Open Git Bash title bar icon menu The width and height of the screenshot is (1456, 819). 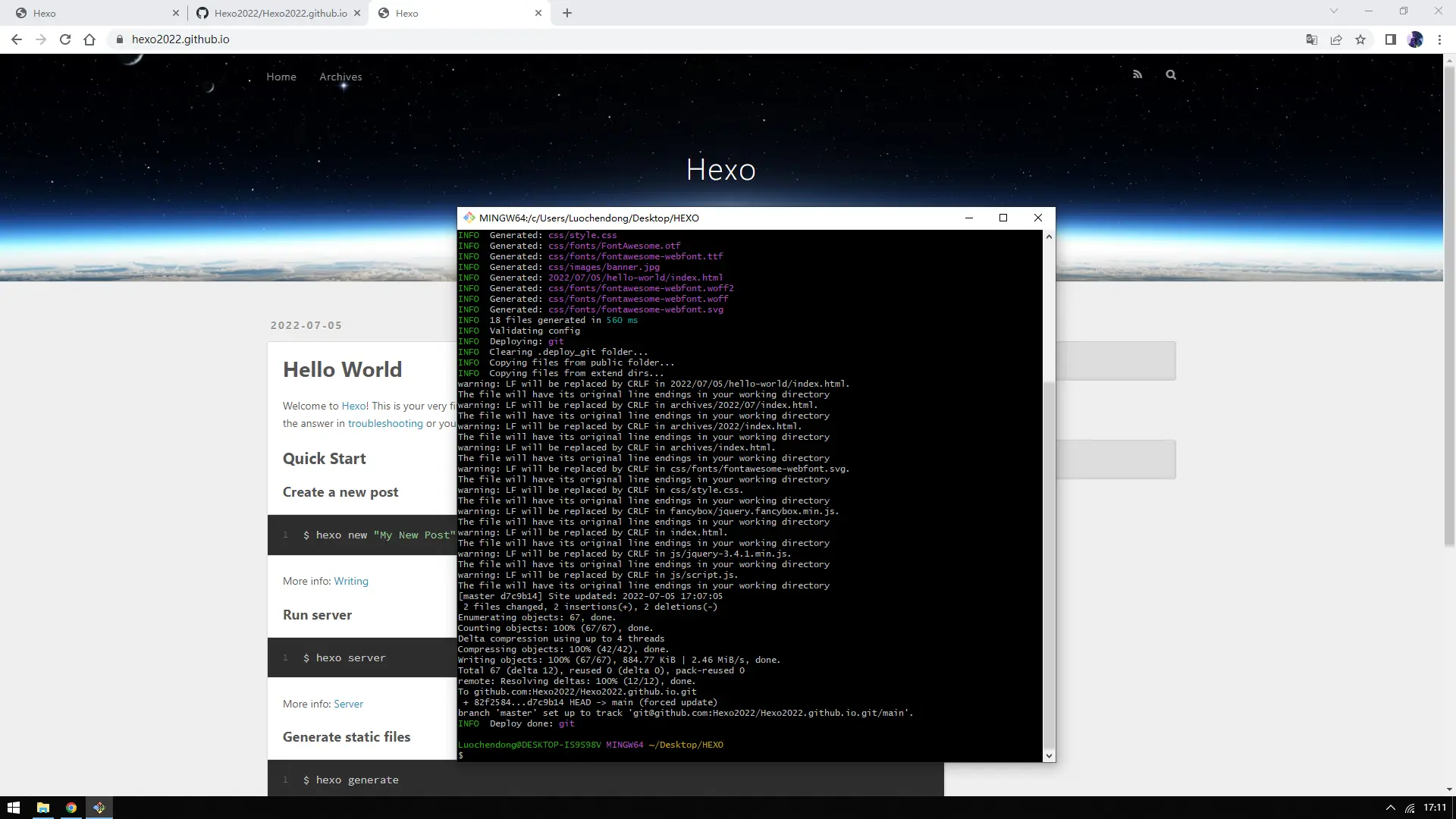pos(469,218)
